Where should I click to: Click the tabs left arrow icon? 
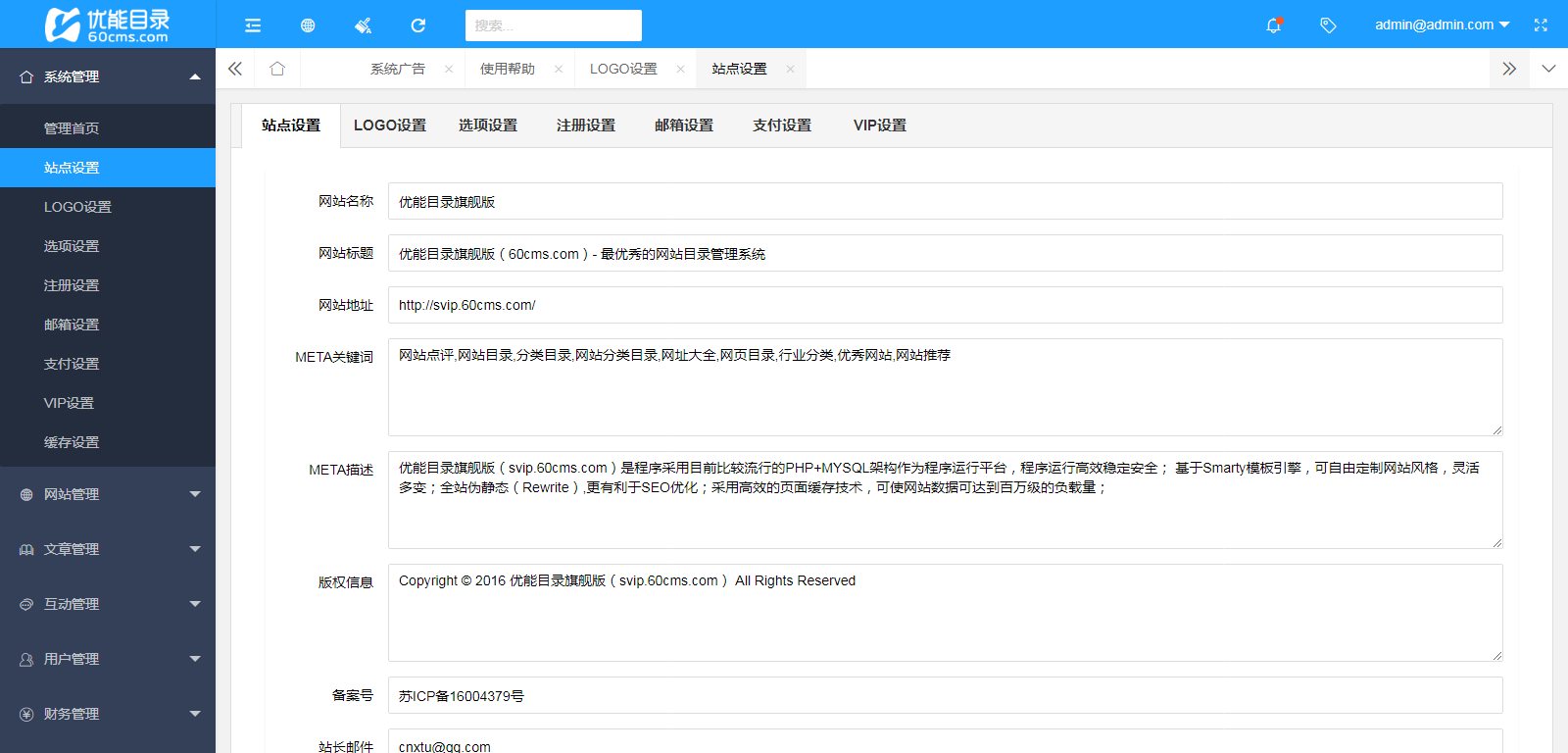pos(235,69)
